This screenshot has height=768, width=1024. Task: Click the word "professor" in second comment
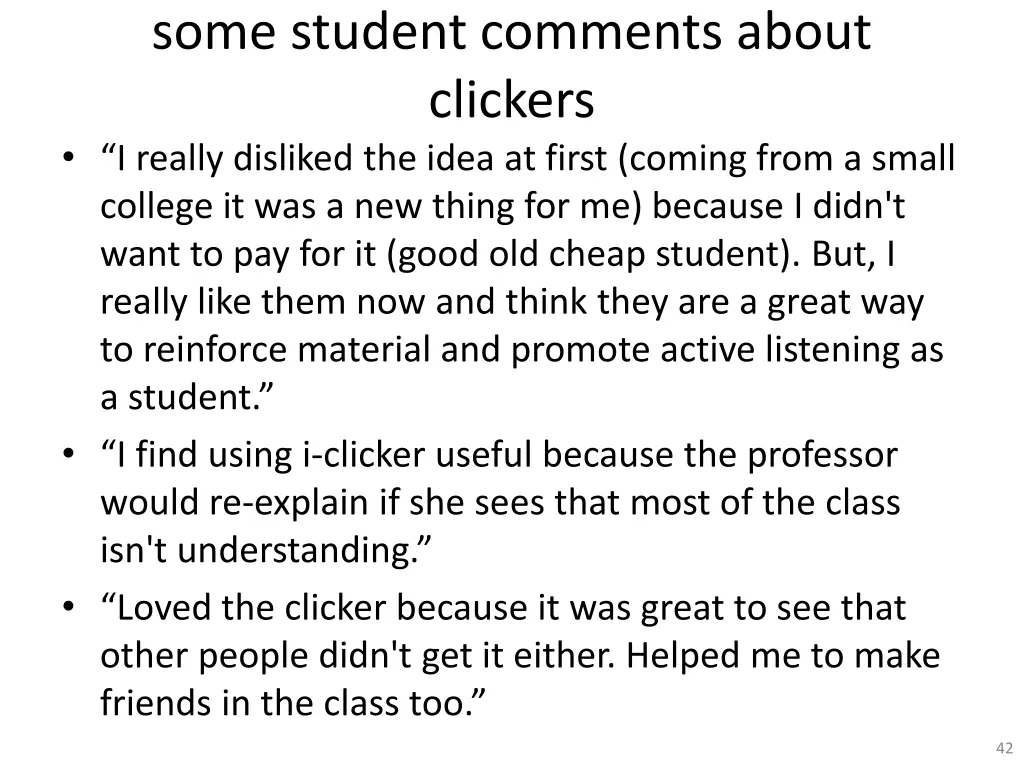pos(818,456)
